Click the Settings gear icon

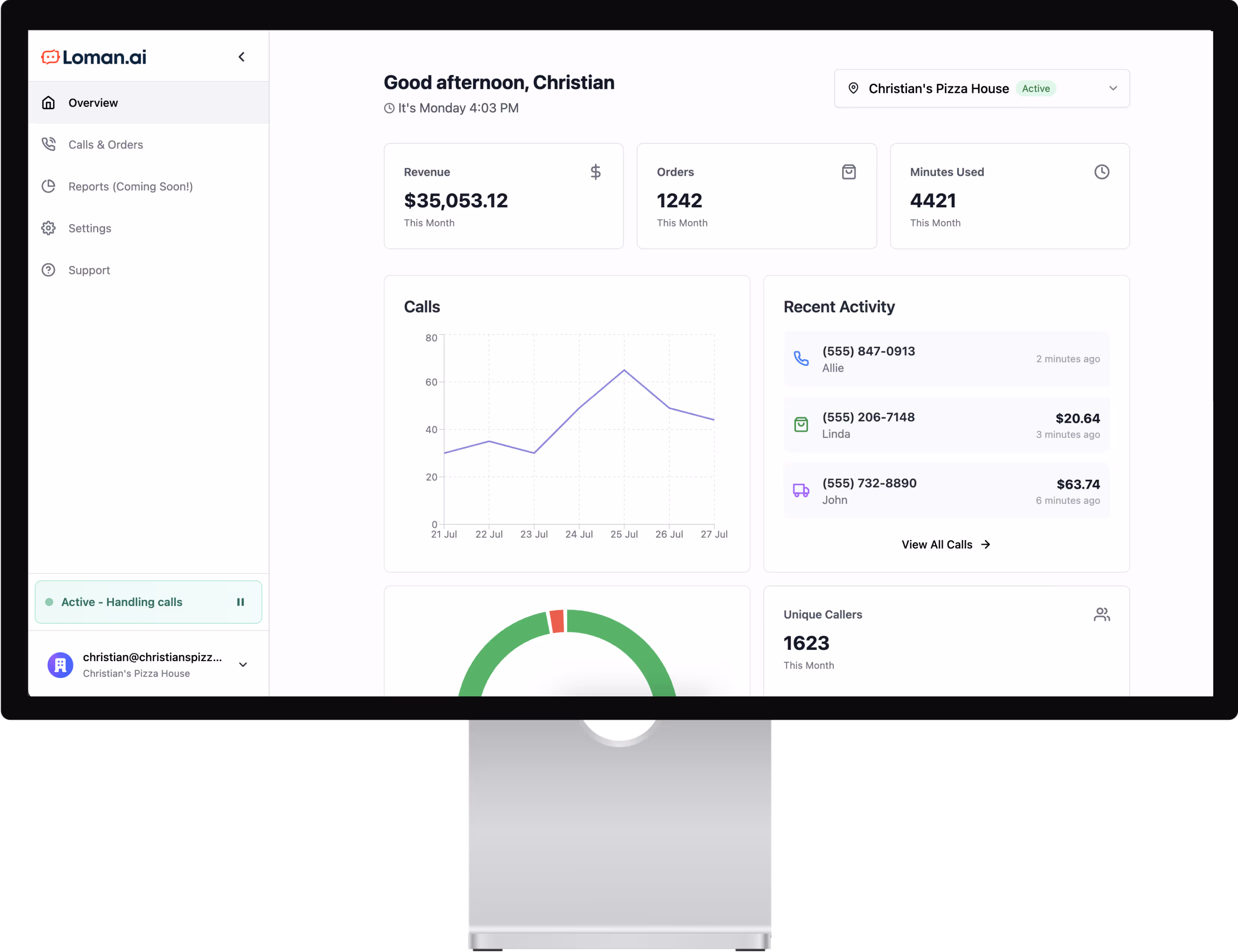click(49, 228)
